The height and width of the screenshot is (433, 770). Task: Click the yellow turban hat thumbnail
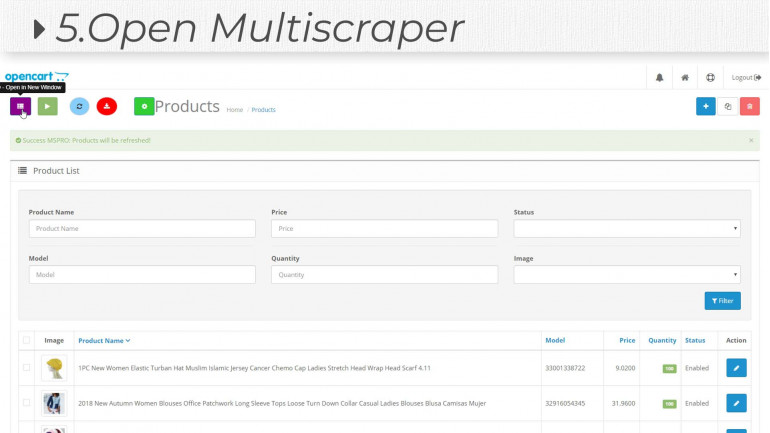54,368
